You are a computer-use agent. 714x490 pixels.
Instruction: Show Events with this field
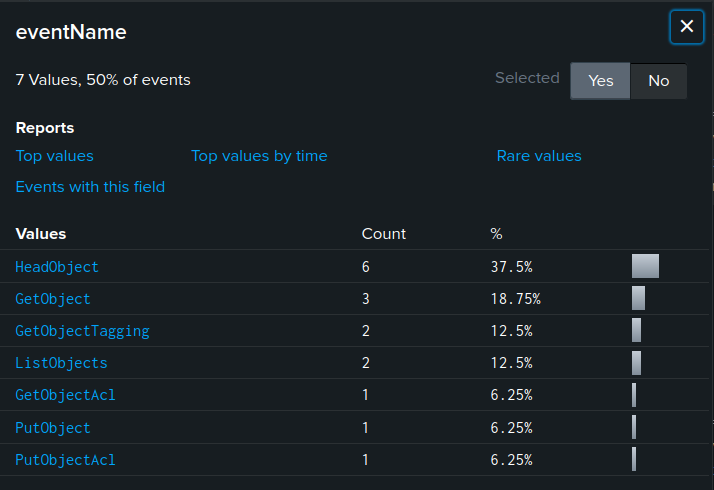90,187
